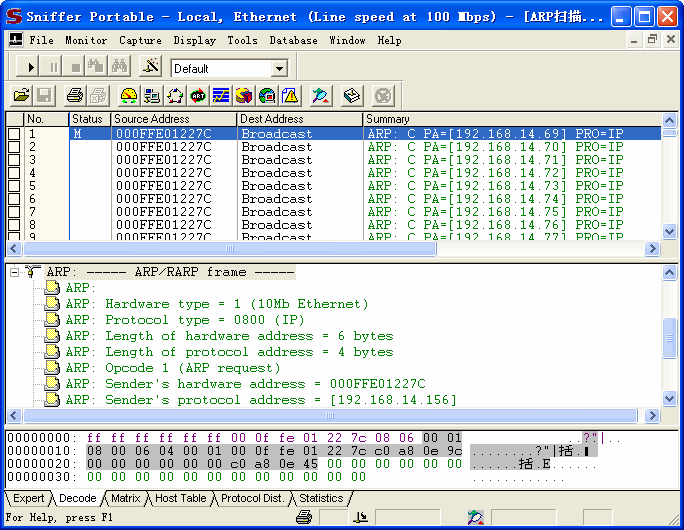Open the Alarm Log warning icon

point(290,96)
